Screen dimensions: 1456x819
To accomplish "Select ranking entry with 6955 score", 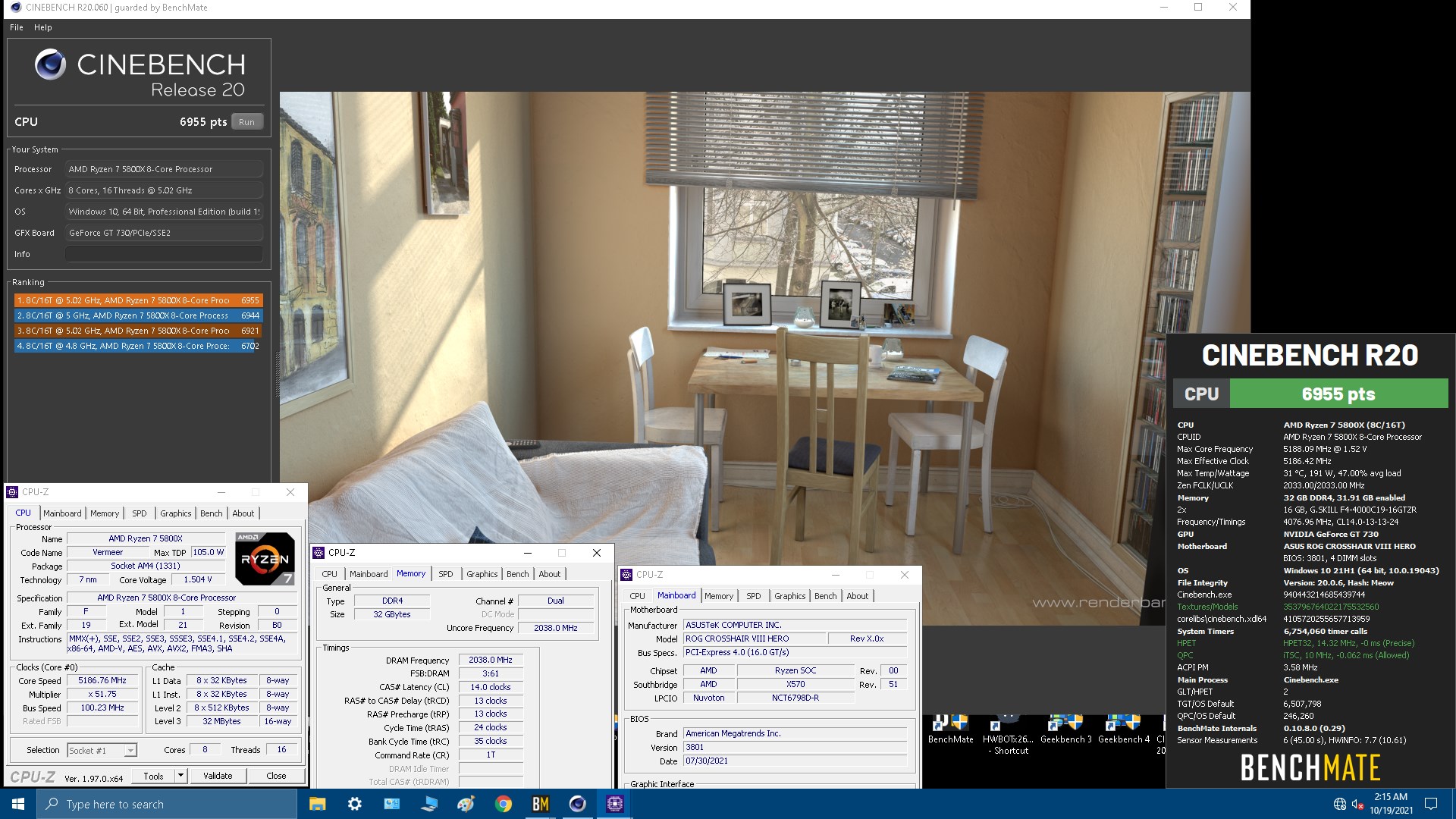I will 138,300.
